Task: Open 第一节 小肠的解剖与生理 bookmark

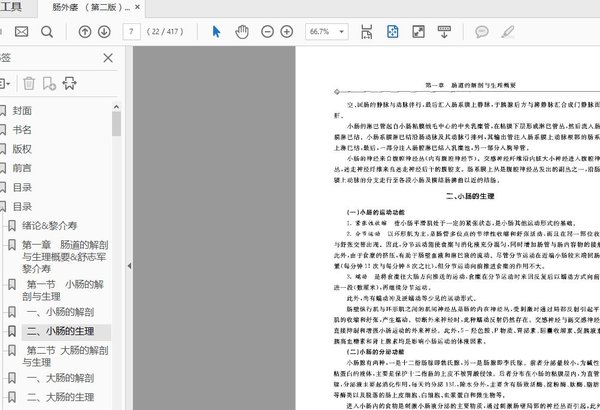Action: 63,290
